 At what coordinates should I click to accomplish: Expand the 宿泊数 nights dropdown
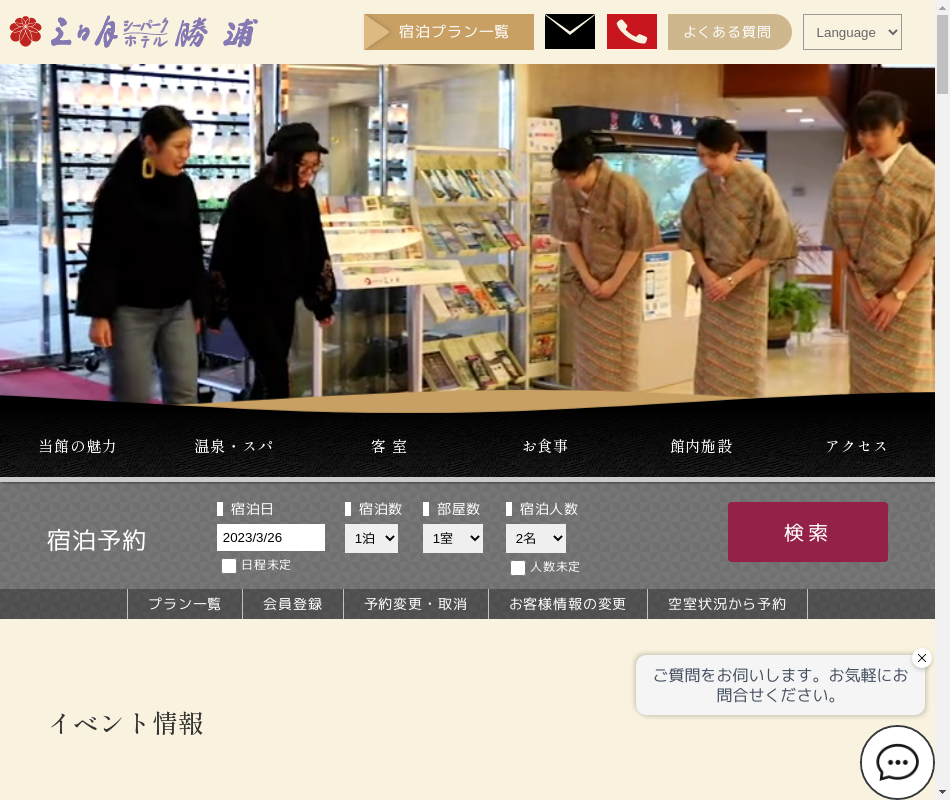click(371, 538)
